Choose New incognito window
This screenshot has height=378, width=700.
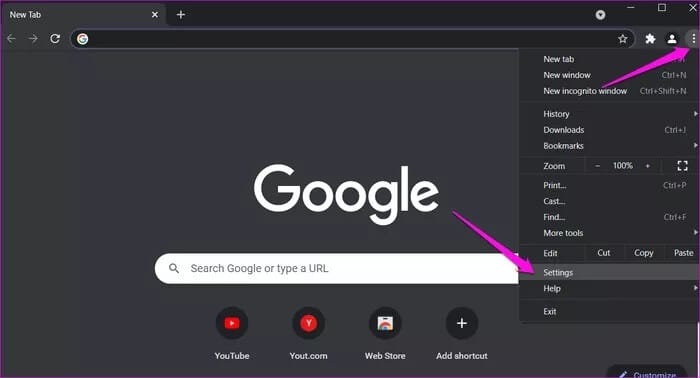[x=609, y=91]
